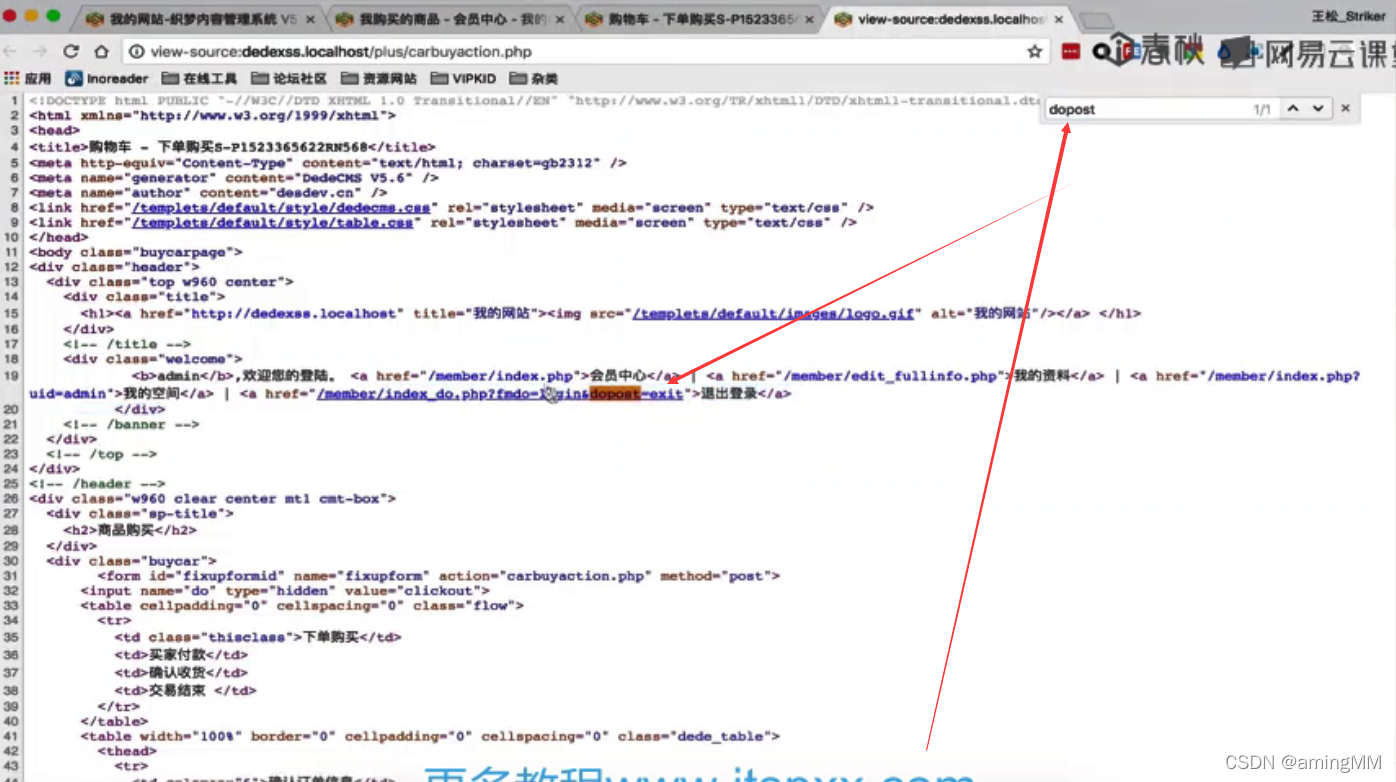Click the hidden input value clickout line
This screenshot has height=782, width=1396.
pyautogui.click(x=285, y=591)
